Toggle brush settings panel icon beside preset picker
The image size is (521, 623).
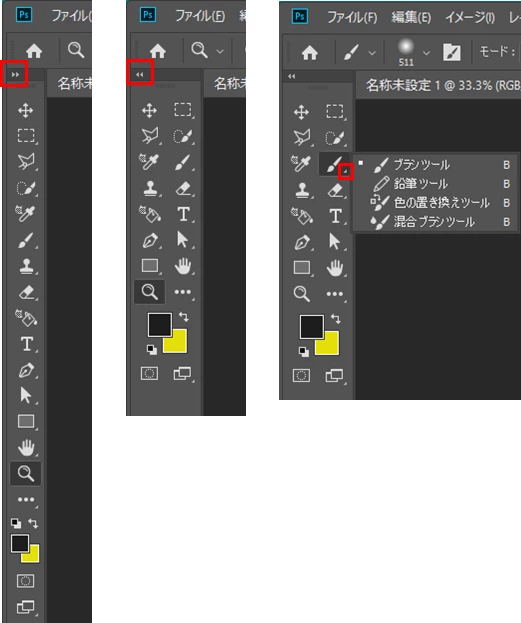tap(452, 52)
